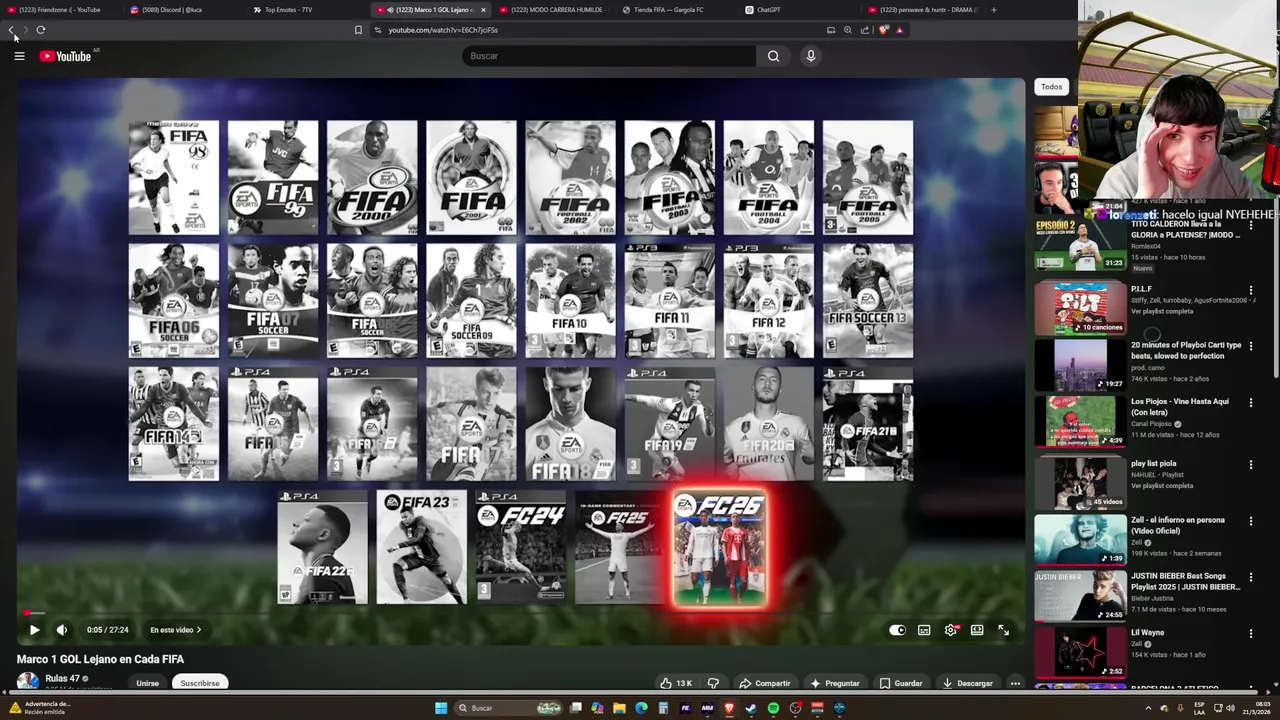
Task: Click the Suscribirse button
Action: [x=200, y=683]
